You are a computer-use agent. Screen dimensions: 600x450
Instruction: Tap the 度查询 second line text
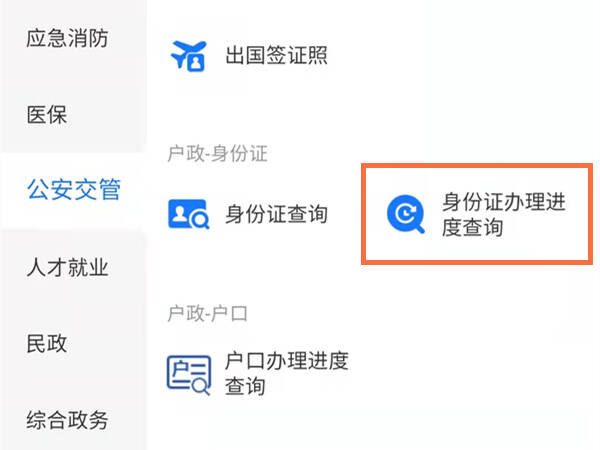pyautogui.click(x=472, y=227)
